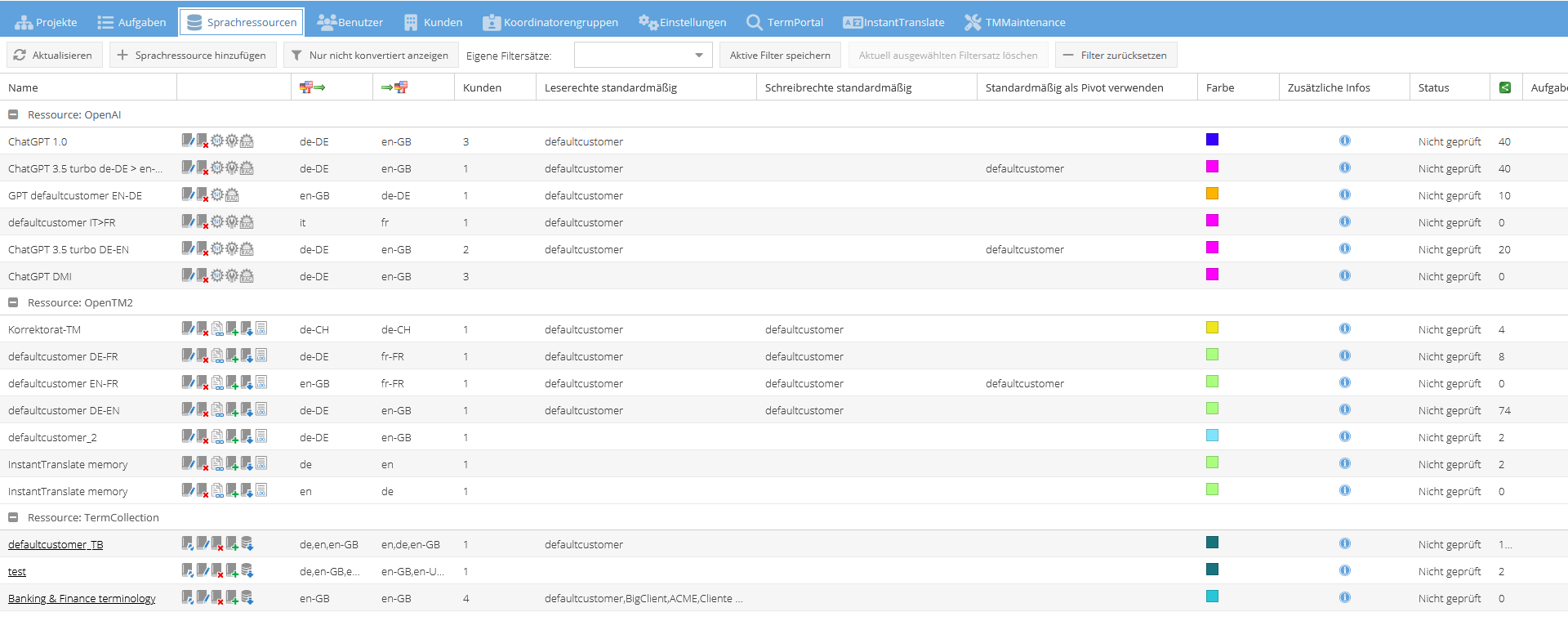This screenshot has width=1568, height=630.
Task: Collapse the Ressource: OpenAI group
Action: pos(13,115)
